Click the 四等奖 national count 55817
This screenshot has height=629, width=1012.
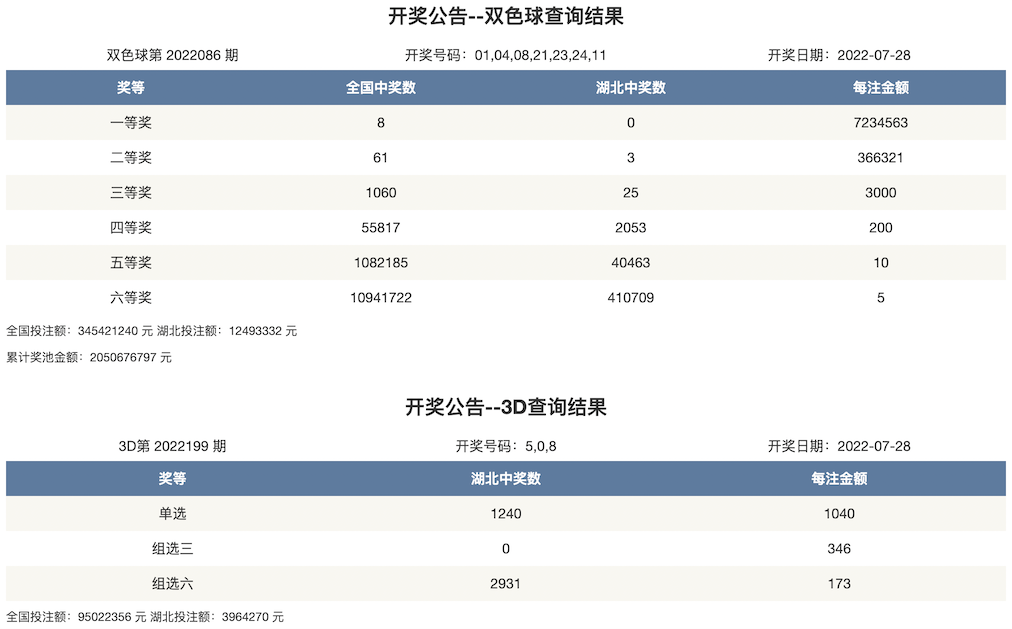click(x=381, y=228)
